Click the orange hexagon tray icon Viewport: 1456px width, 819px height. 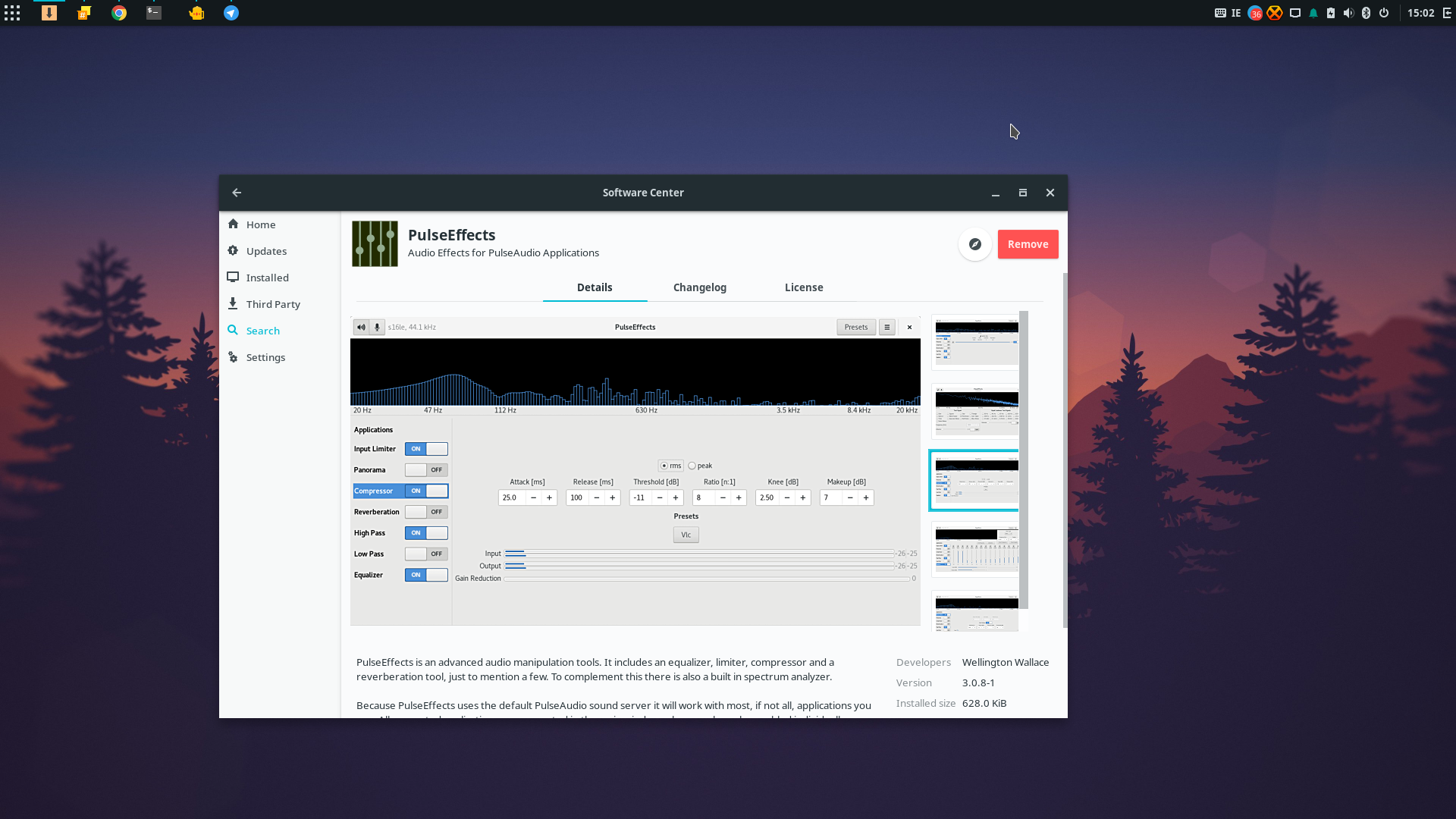coord(1275,13)
